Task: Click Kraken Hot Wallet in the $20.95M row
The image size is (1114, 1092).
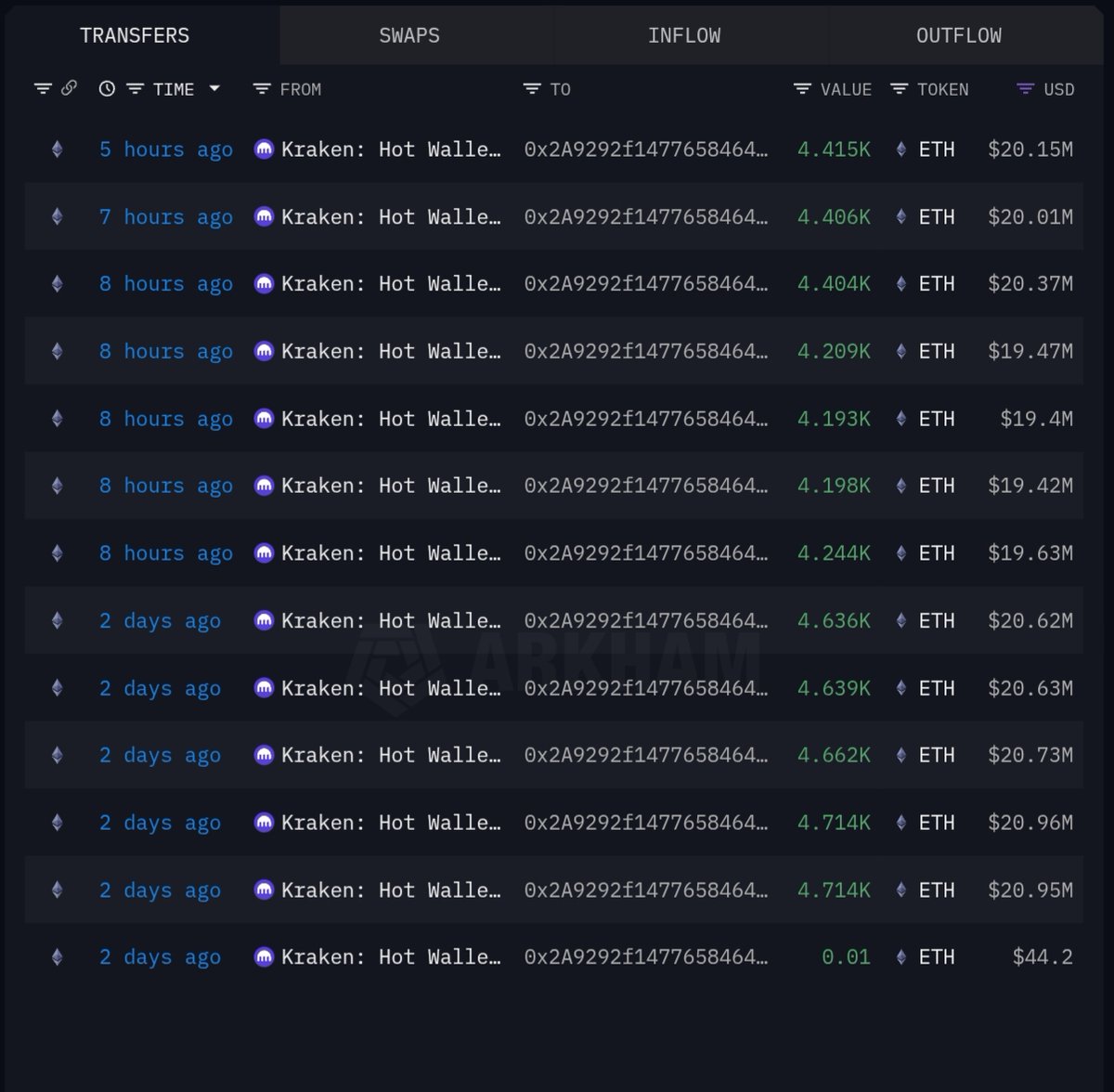Action: [391, 890]
